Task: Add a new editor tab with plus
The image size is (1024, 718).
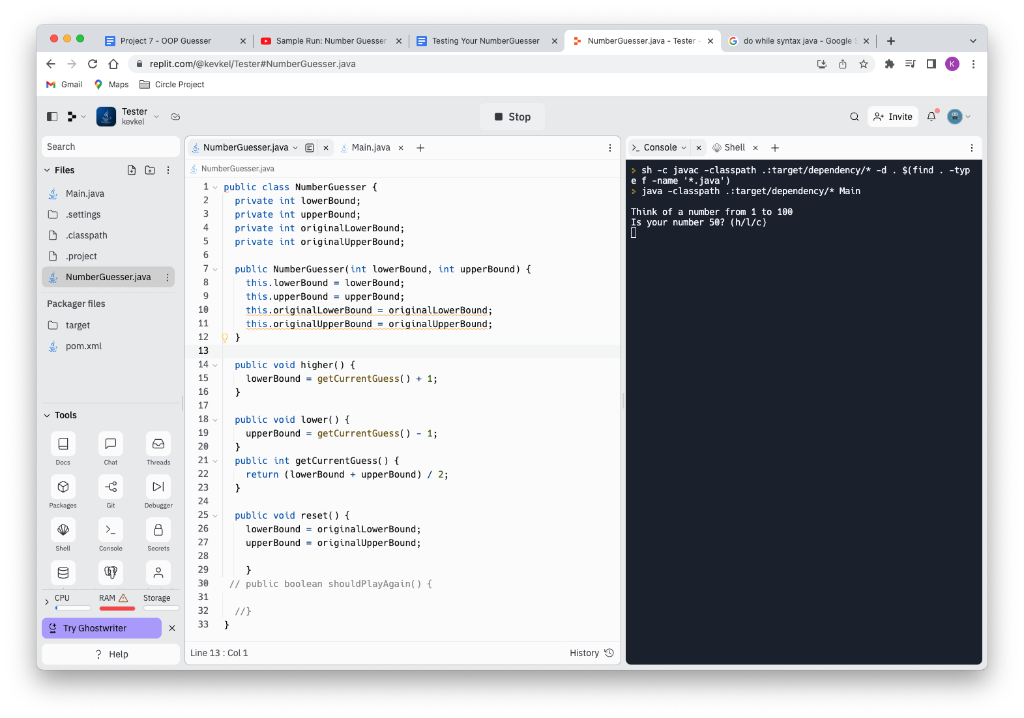Action: (421, 148)
